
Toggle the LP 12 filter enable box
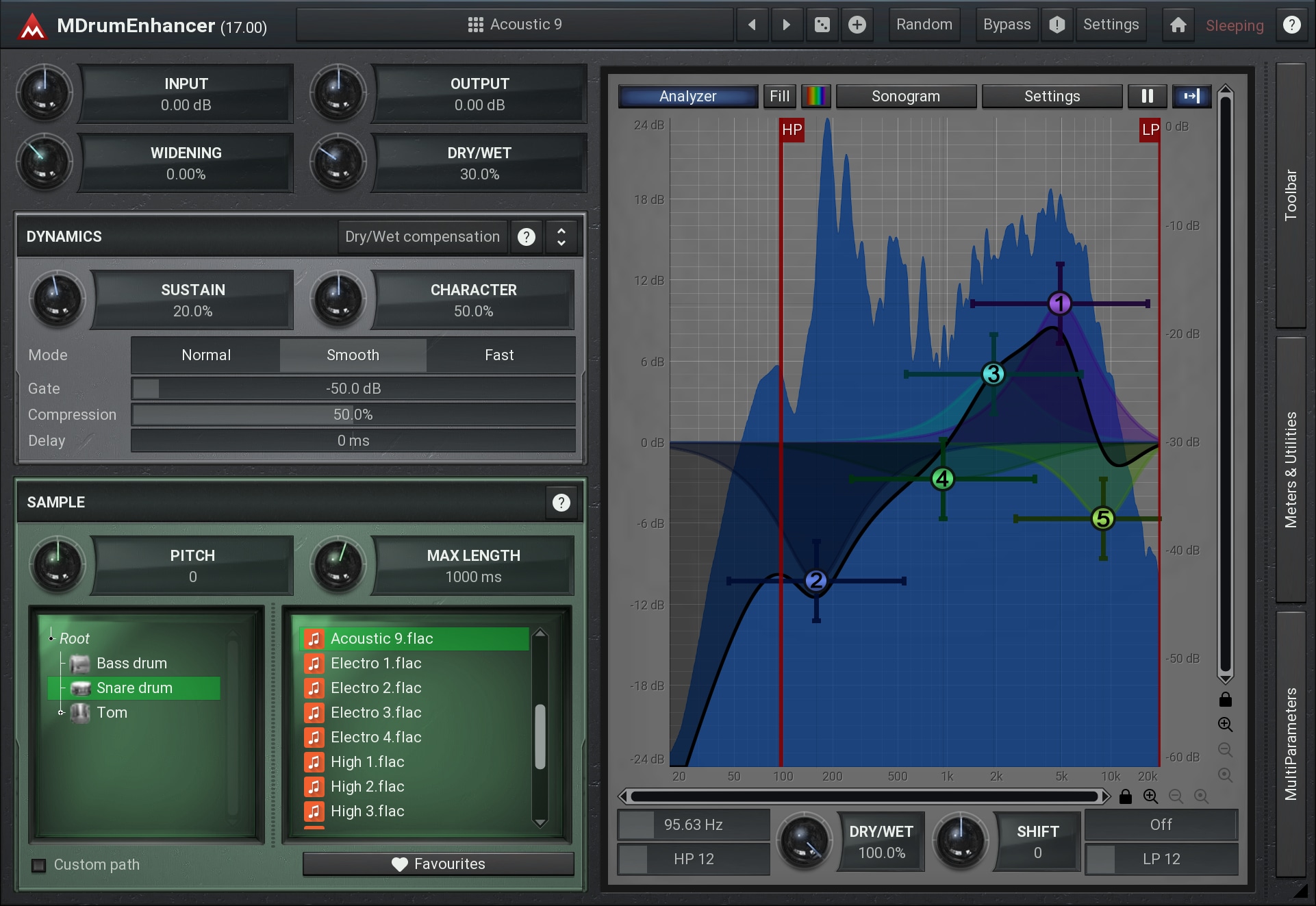[x=1100, y=859]
